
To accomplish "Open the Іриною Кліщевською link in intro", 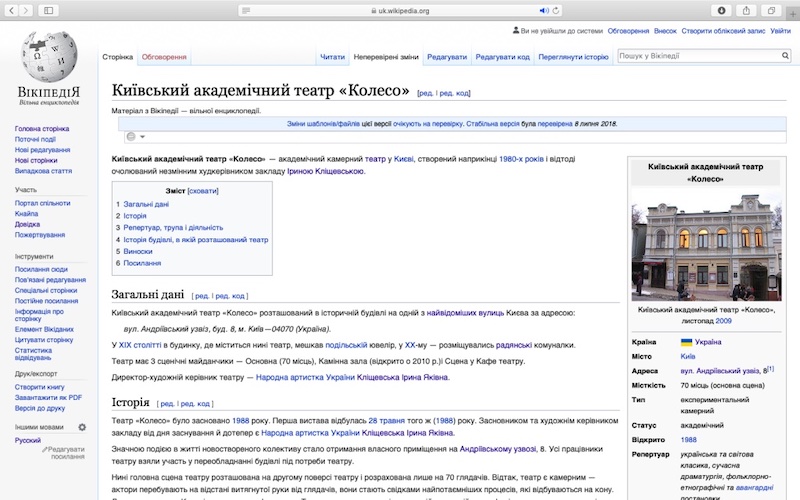I will tap(326, 171).
